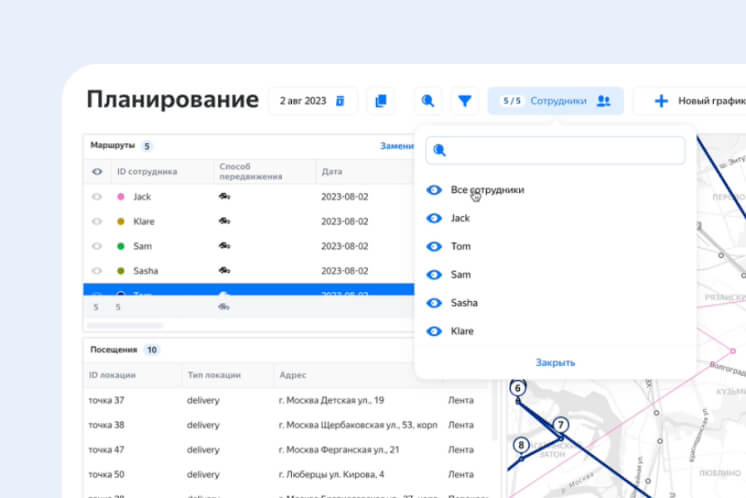Viewport: 746px width, 498px height.
Task: Click the Новый график button label
Action: coord(712,101)
